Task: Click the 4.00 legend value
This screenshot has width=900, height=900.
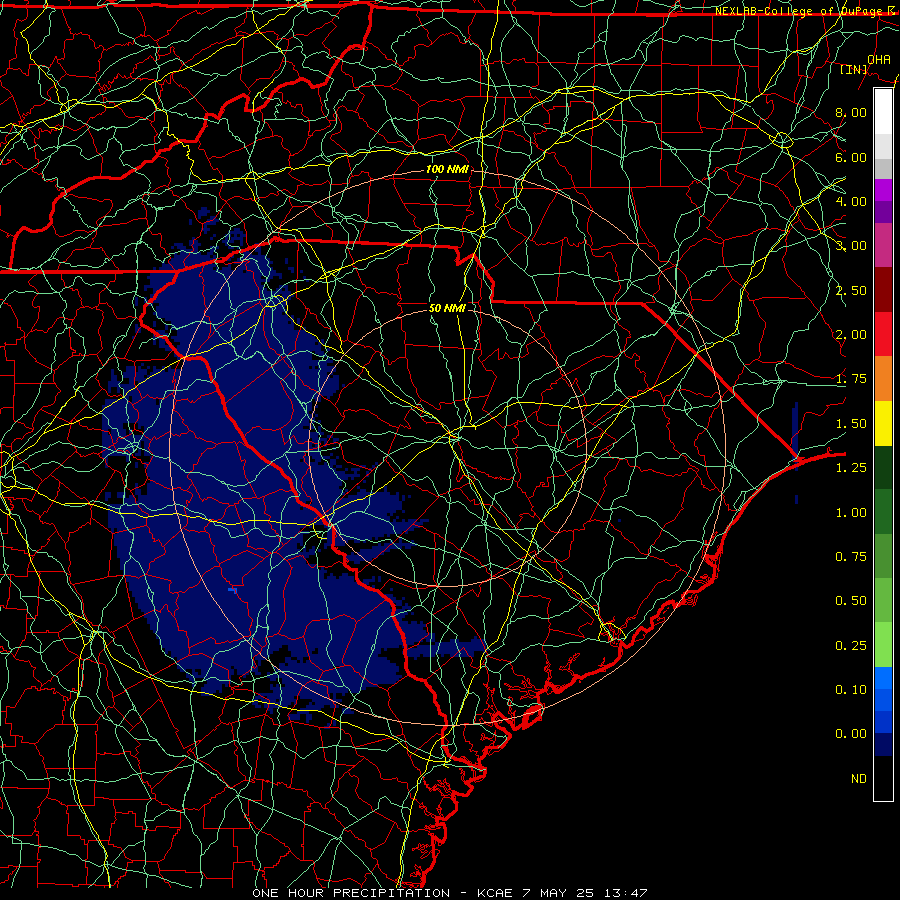Action: click(851, 201)
